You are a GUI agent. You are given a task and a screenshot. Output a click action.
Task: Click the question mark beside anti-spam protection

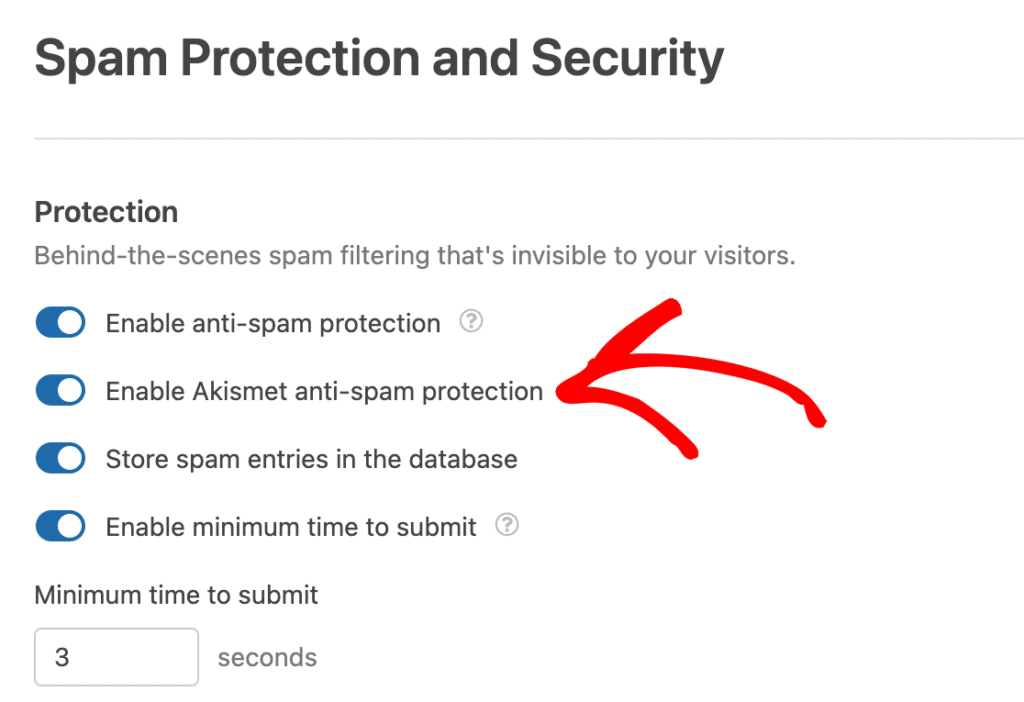click(470, 322)
